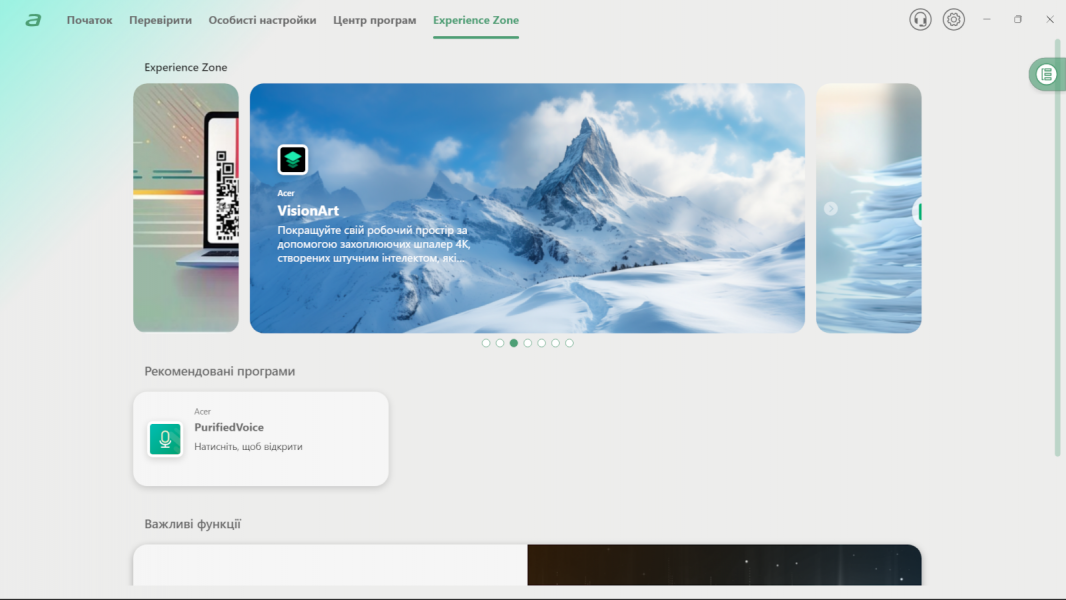This screenshot has width=1066, height=600.
Task: Open the floating document panel icon on right edge
Action: point(1046,74)
